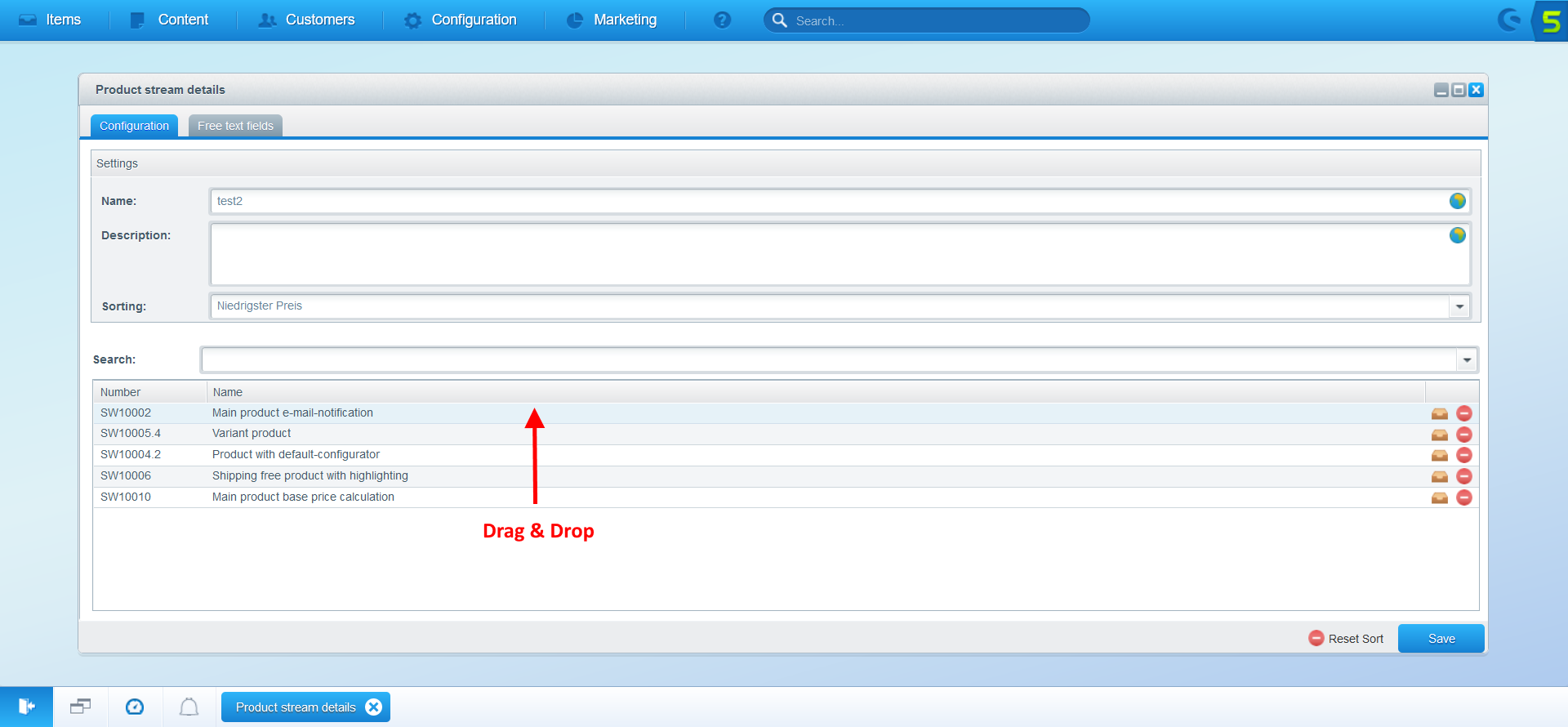Click the globe translate icon in Name field

click(1457, 201)
